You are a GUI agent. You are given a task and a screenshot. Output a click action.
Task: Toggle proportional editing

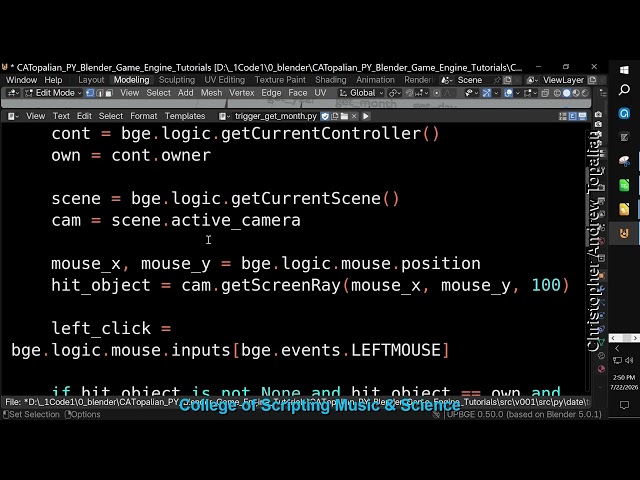tap(436, 93)
